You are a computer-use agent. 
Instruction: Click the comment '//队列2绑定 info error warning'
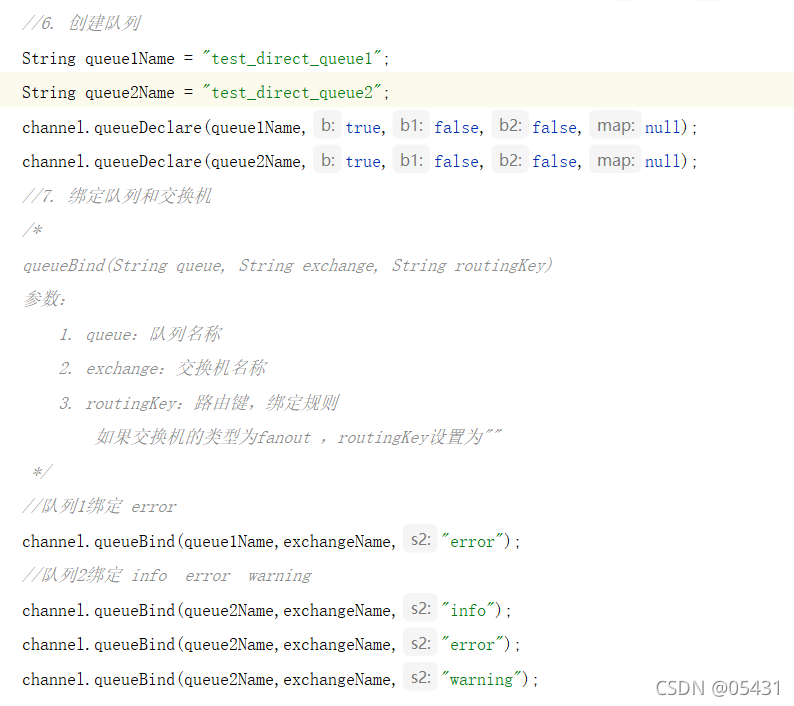tap(167, 576)
